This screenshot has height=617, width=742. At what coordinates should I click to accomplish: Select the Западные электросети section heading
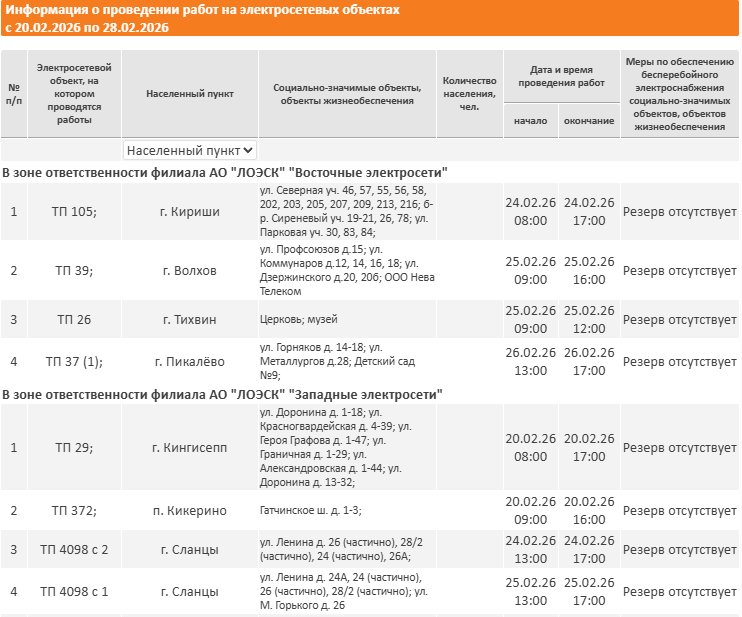(222, 394)
